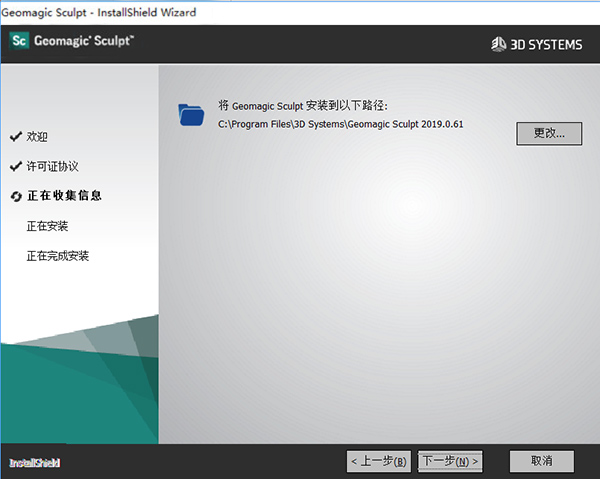Click the 3D SYSTEMS logo
Viewport: 600px width, 479px height.
(x=536, y=44)
